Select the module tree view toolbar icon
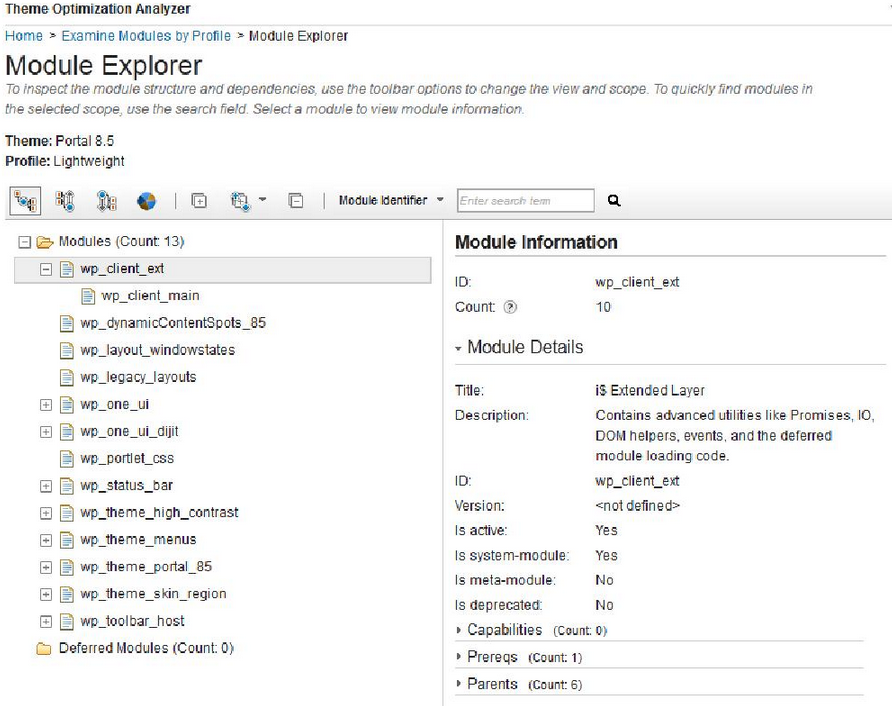The image size is (892, 706). tap(26, 201)
